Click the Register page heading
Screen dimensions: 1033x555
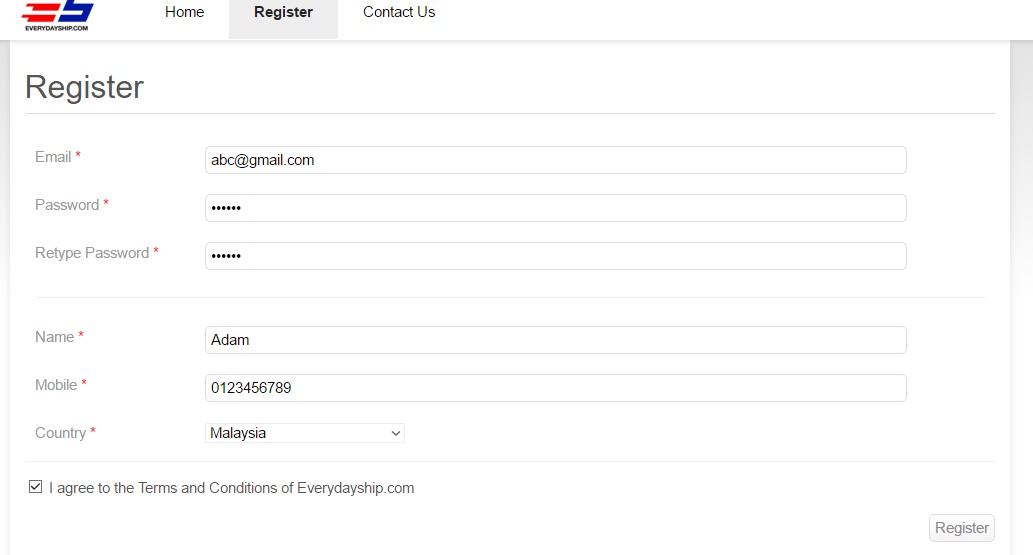point(84,87)
